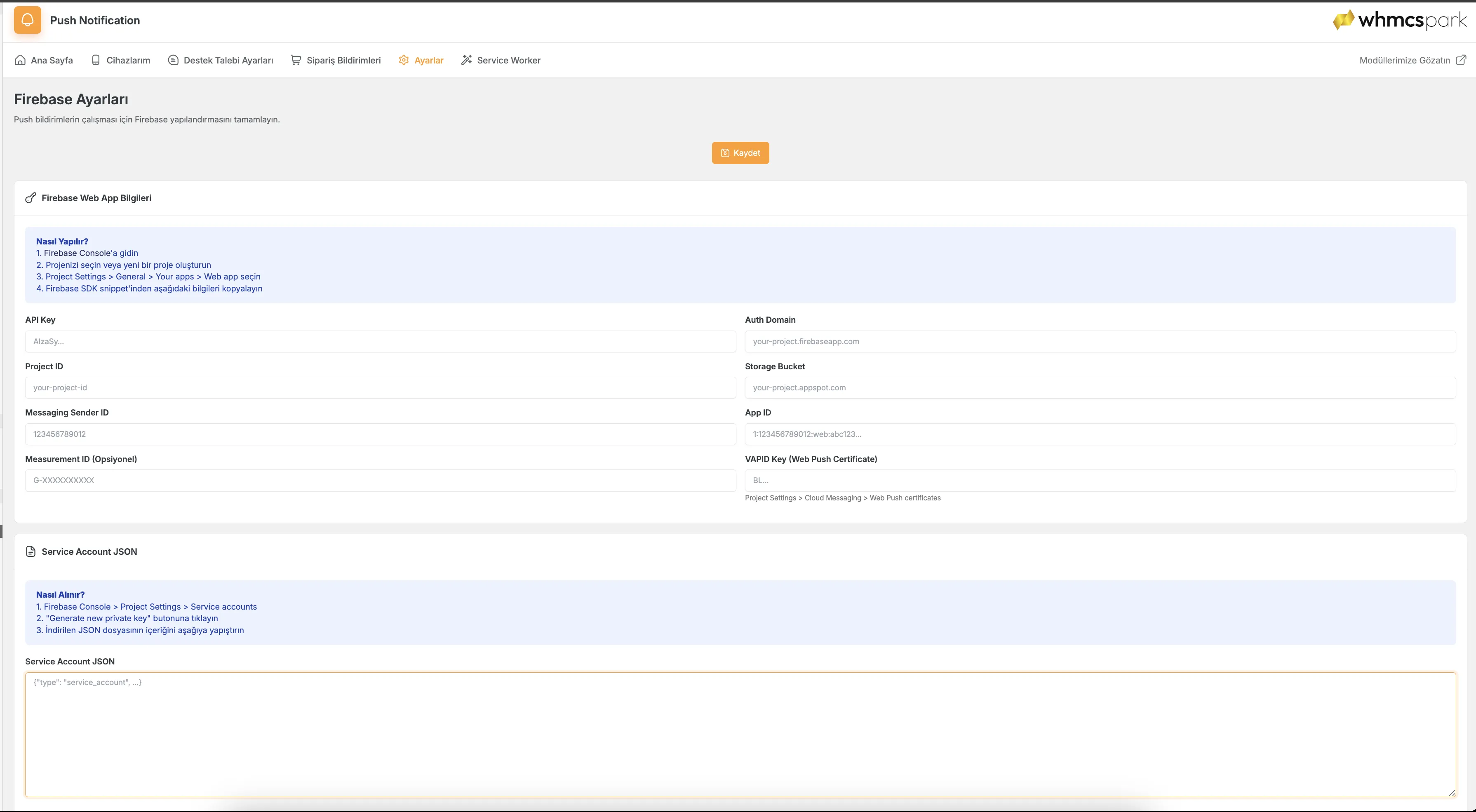Screen dimensions: 1476x812
Task: Focus the API Key input field
Action: pyautogui.click(x=381, y=341)
